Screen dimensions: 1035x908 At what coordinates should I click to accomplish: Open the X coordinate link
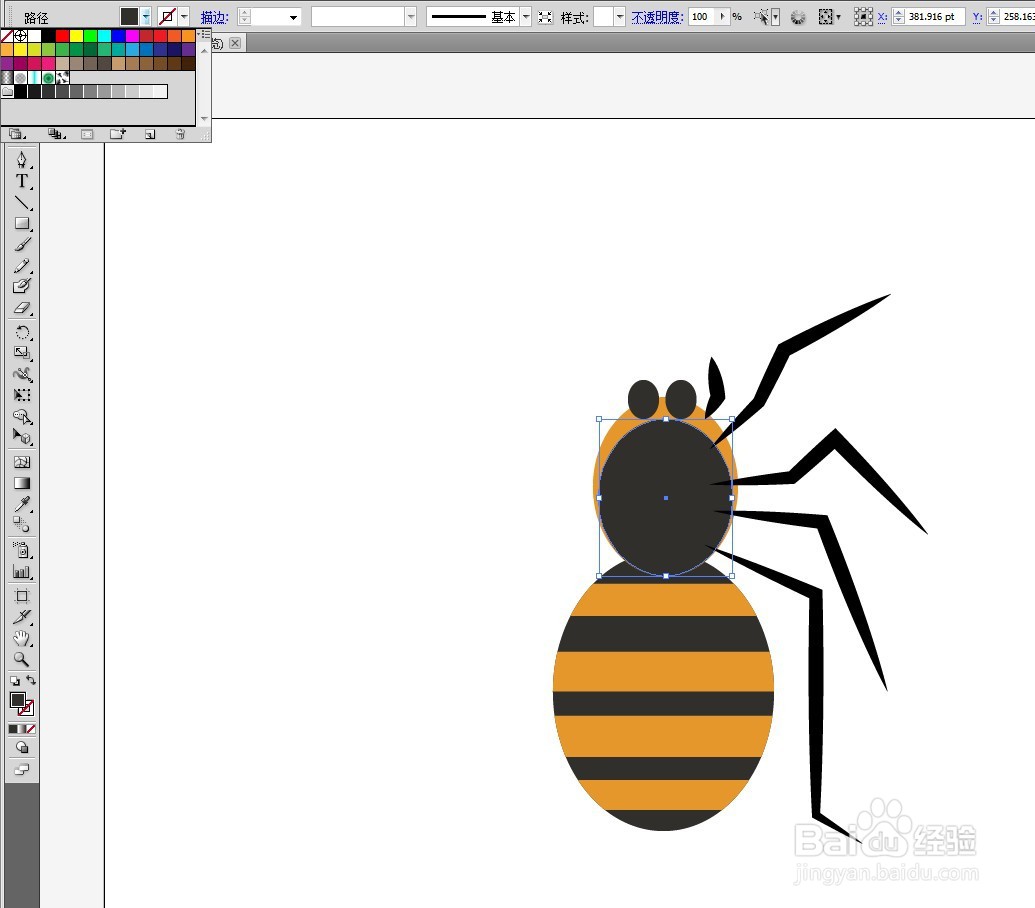point(882,17)
